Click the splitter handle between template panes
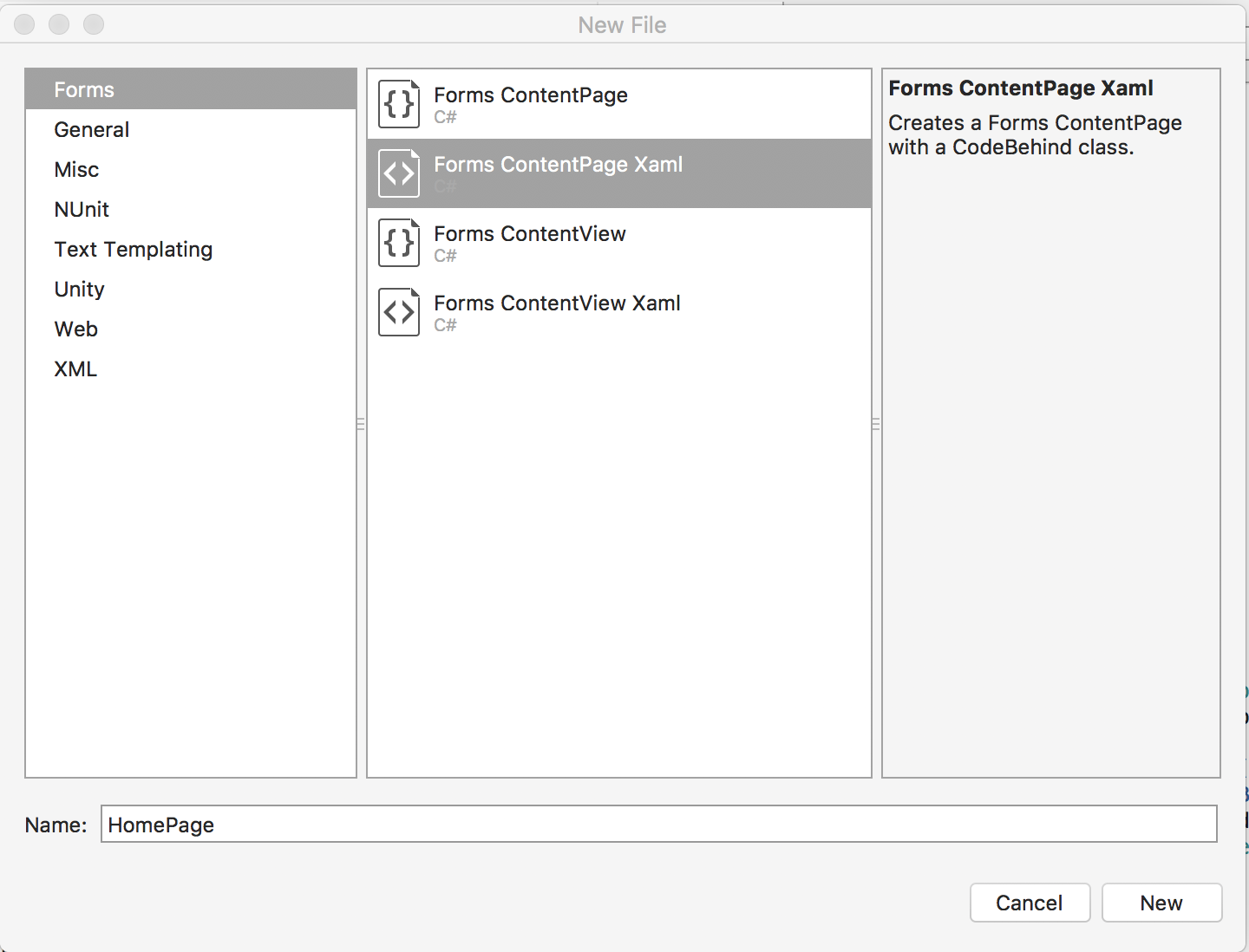This screenshot has height=952, width=1249. coord(360,425)
